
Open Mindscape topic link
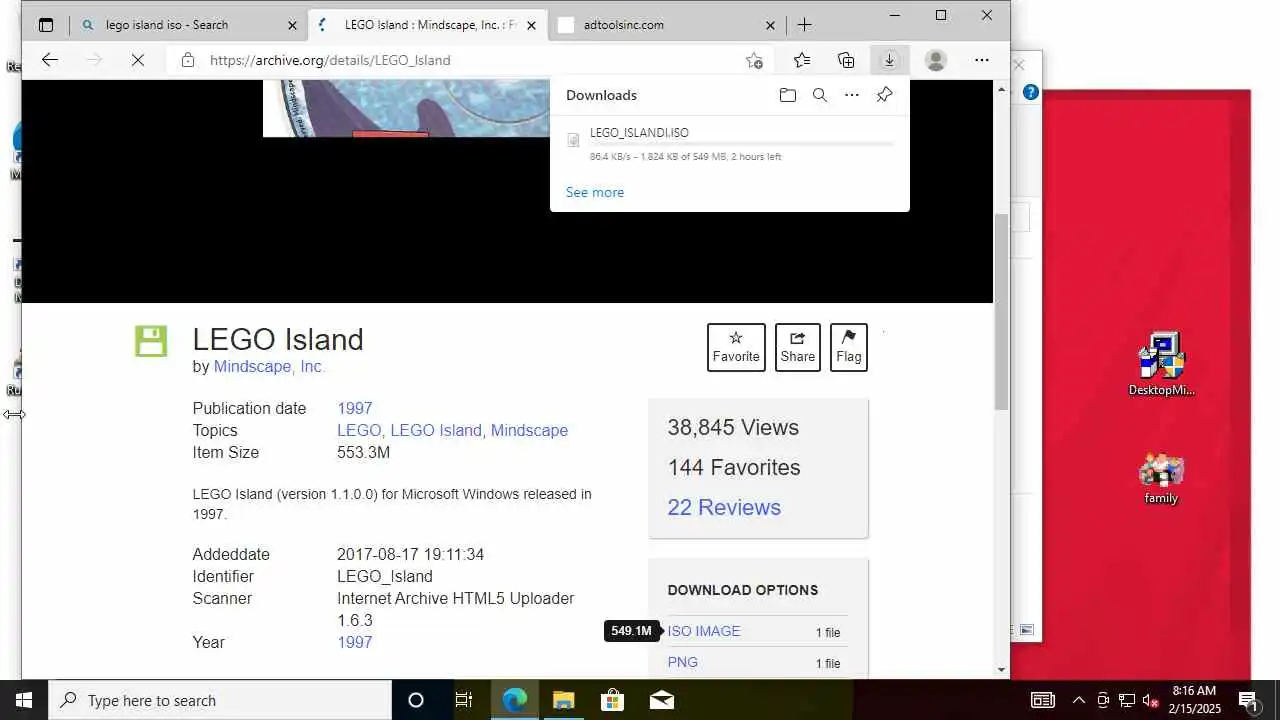[529, 431]
